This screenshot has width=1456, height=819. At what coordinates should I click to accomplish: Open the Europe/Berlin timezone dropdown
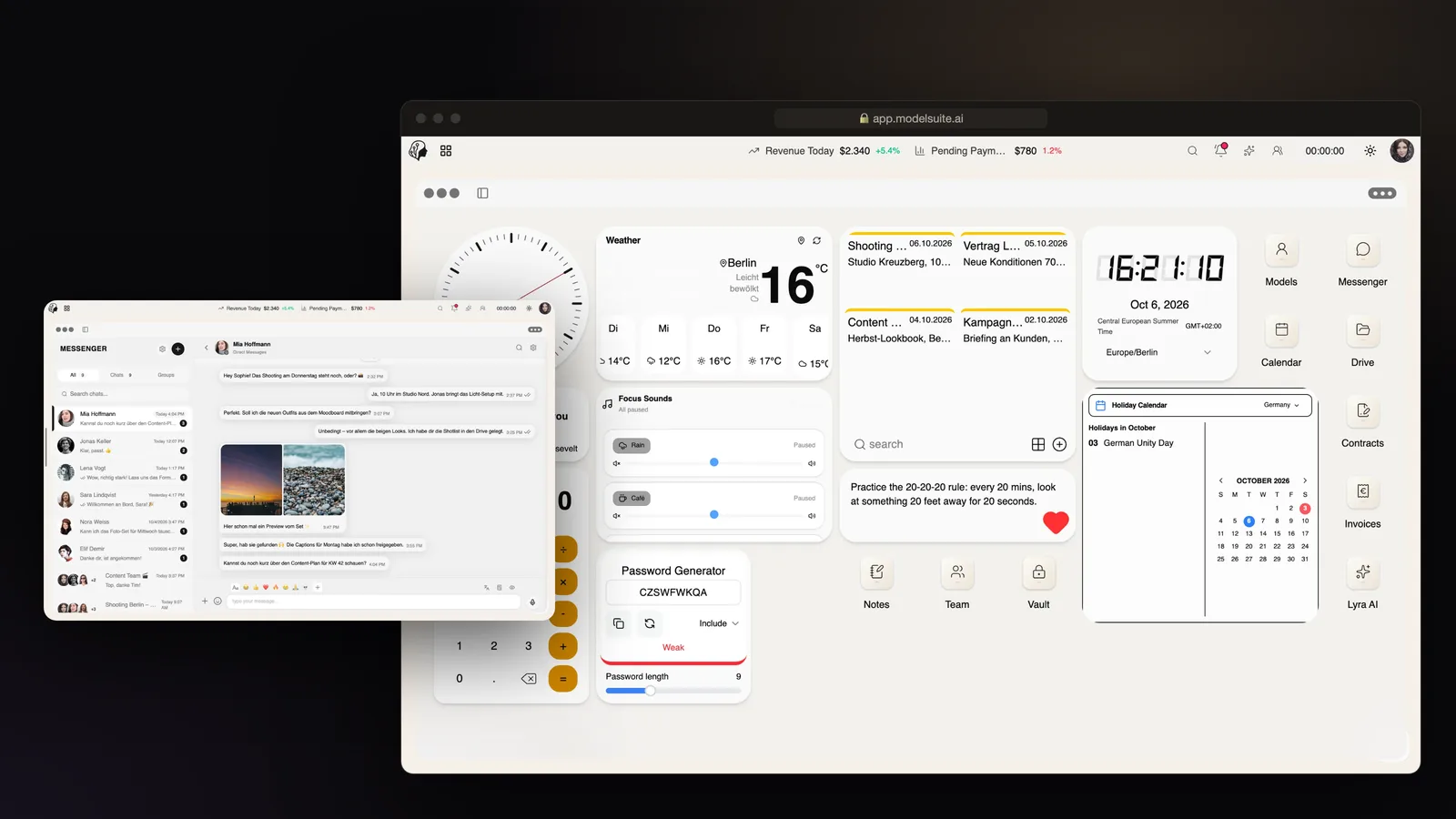coord(1158,352)
